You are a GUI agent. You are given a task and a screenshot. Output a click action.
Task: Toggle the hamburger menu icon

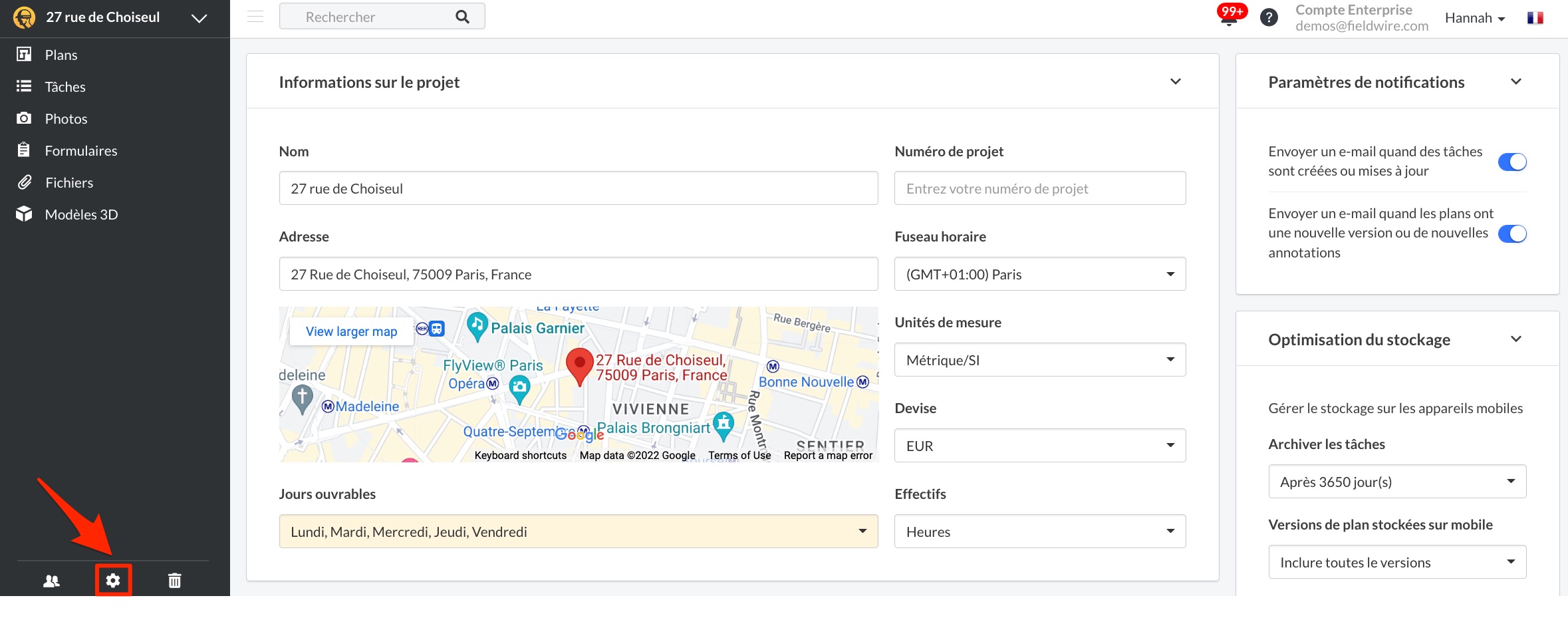point(255,17)
